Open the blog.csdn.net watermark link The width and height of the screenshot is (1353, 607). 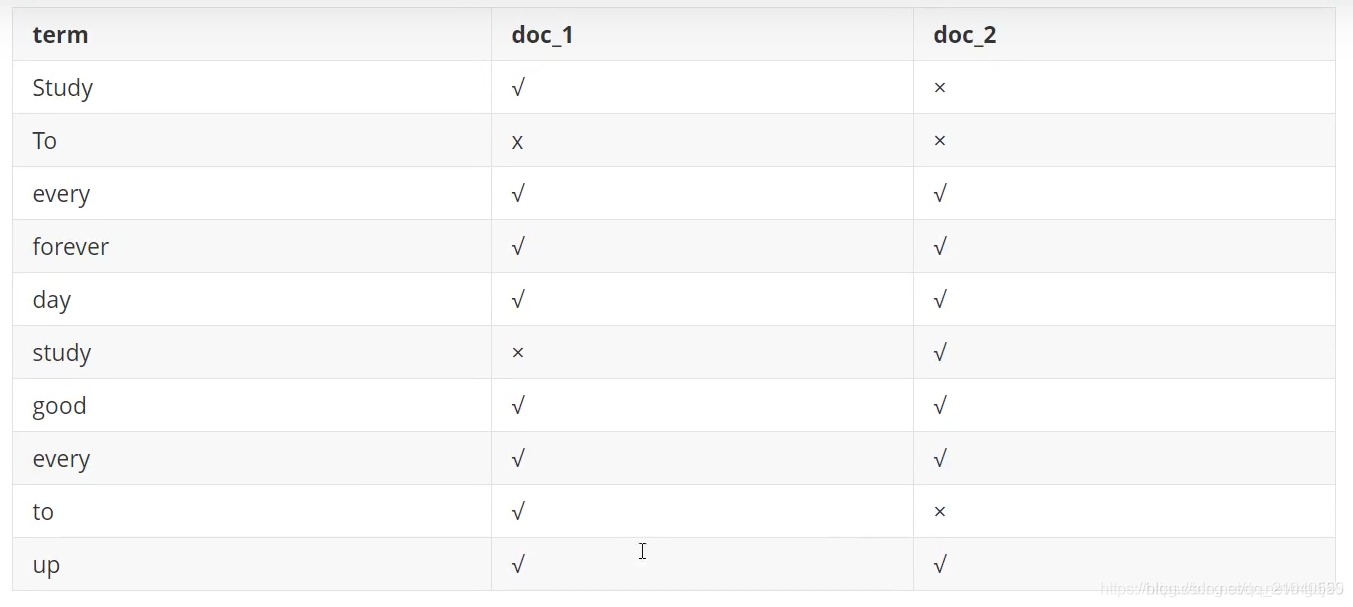coord(1220,589)
